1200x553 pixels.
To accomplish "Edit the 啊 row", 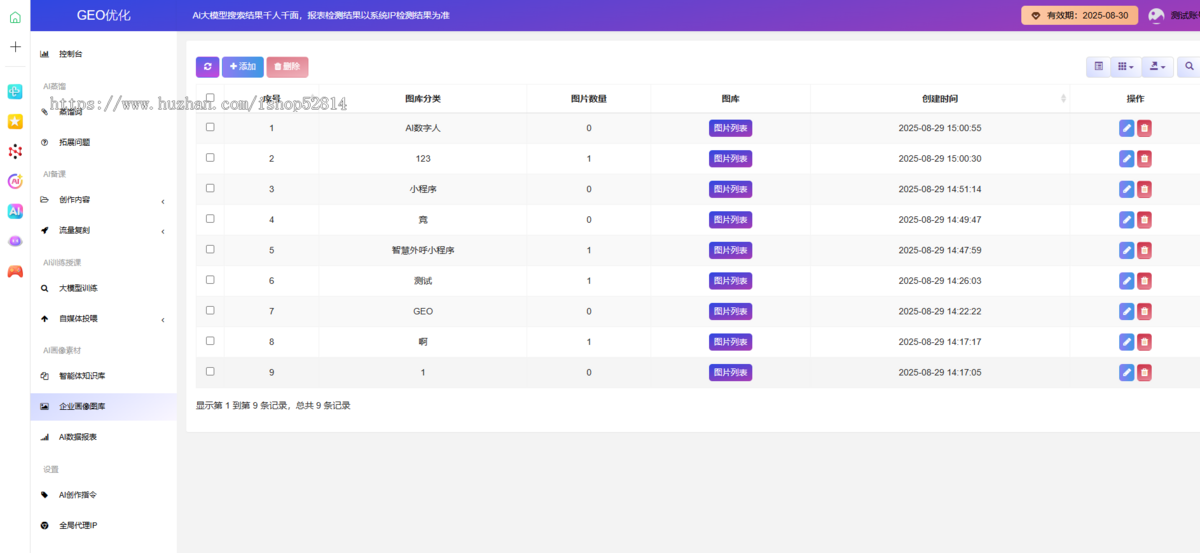I will coord(1127,342).
